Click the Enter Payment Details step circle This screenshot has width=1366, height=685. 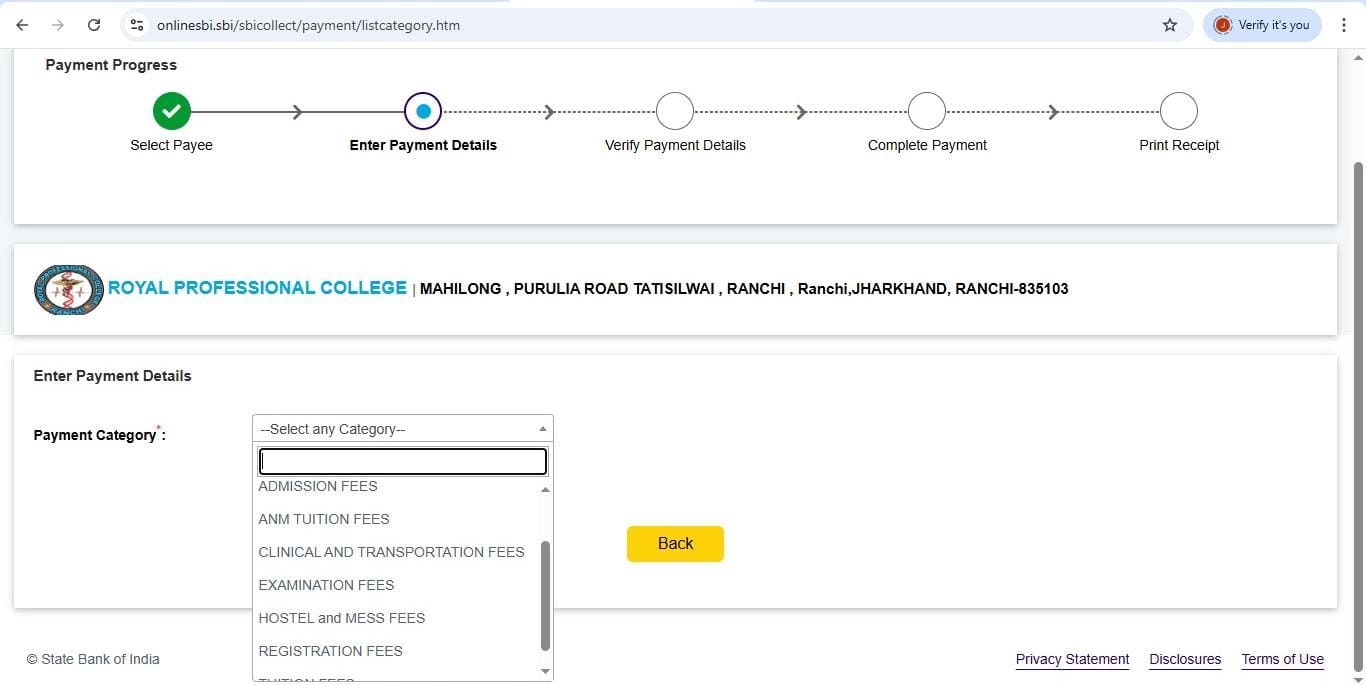[423, 111]
